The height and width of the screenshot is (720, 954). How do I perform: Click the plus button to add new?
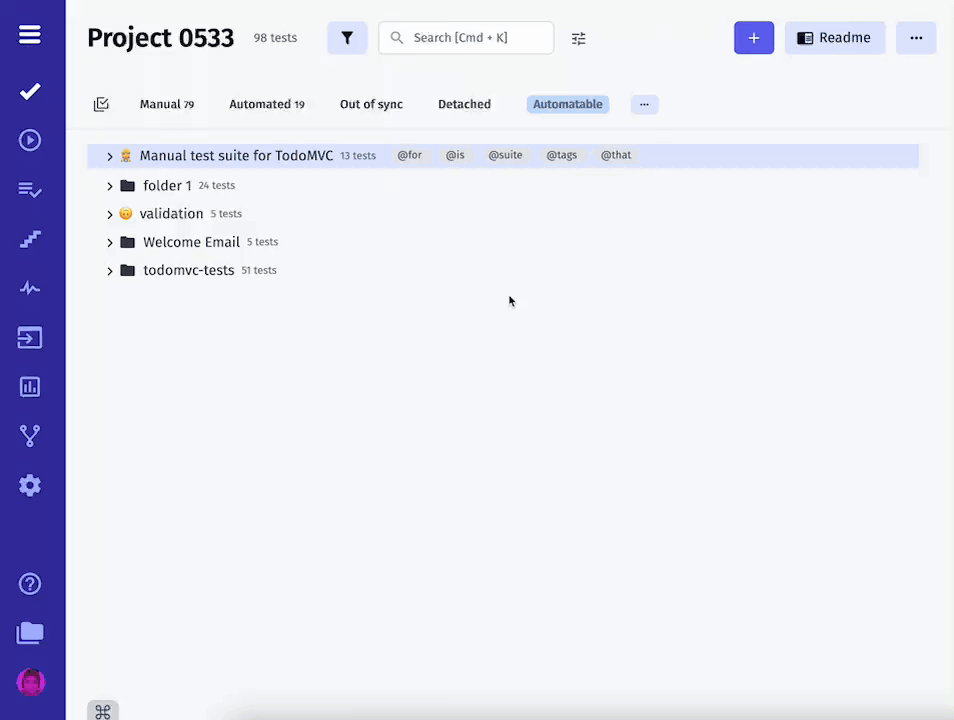[x=754, y=38]
